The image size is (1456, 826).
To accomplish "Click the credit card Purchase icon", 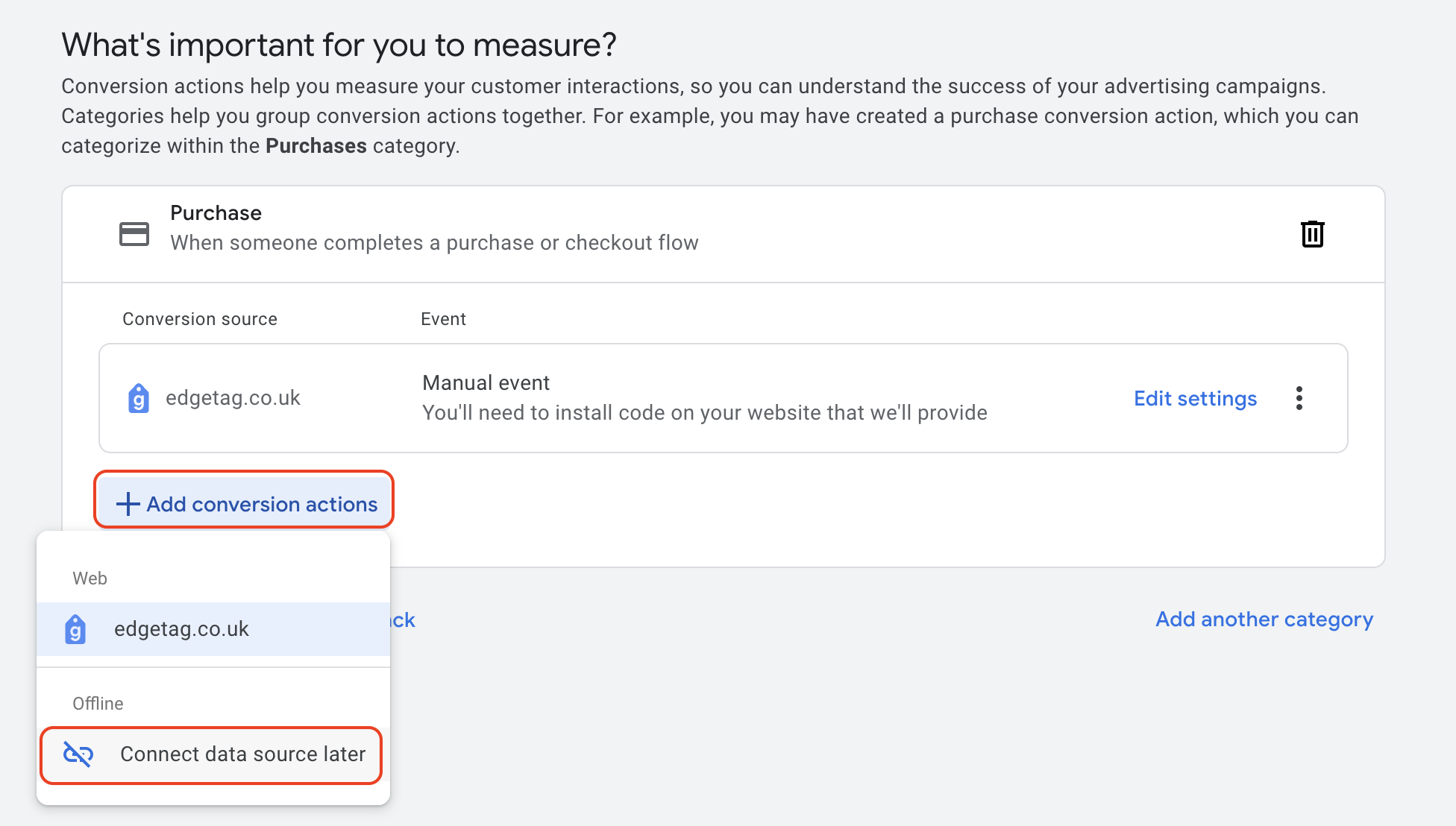I will [134, 234].
